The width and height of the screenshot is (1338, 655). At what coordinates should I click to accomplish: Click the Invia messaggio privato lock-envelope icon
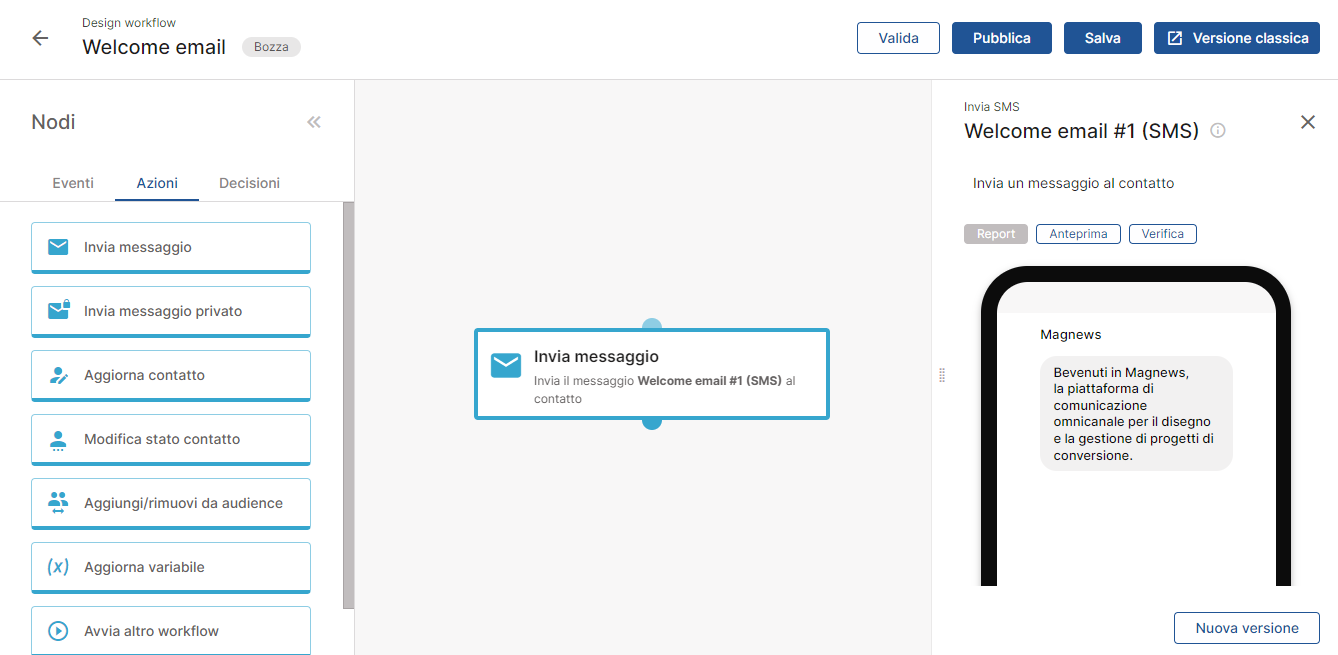[59, 310]
